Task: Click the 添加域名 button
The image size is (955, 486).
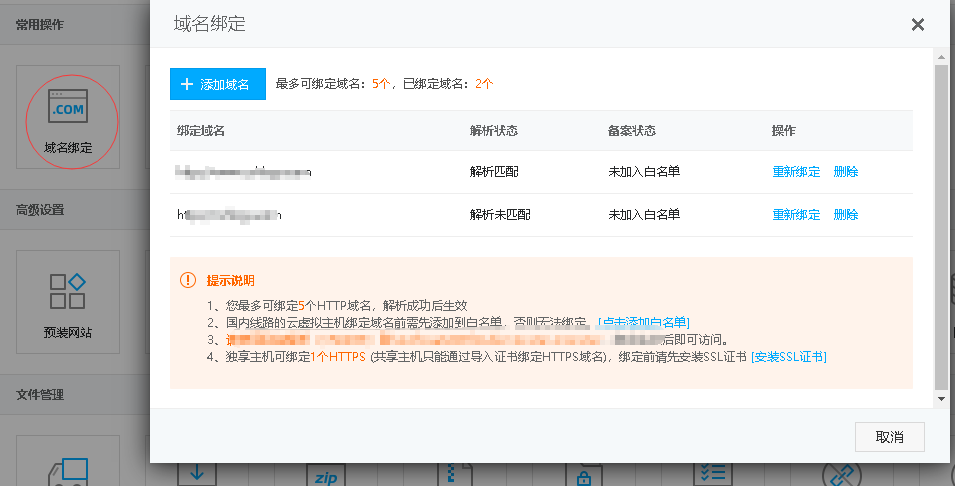Action: click(217, 84)
